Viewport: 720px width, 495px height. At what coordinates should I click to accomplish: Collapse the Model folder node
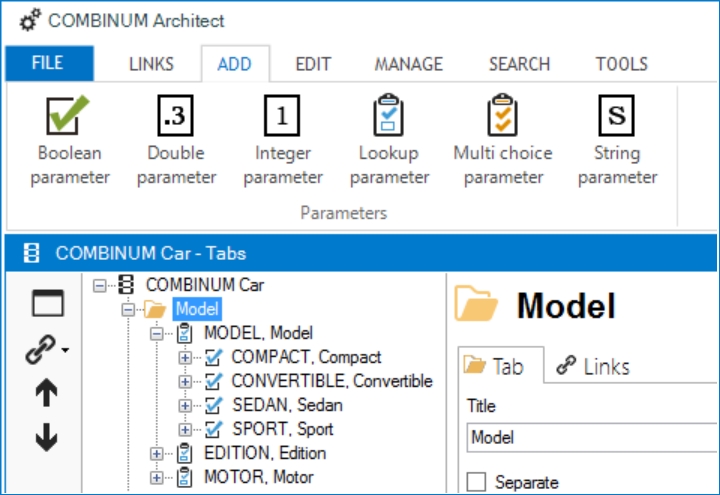[x=128, y=309]
